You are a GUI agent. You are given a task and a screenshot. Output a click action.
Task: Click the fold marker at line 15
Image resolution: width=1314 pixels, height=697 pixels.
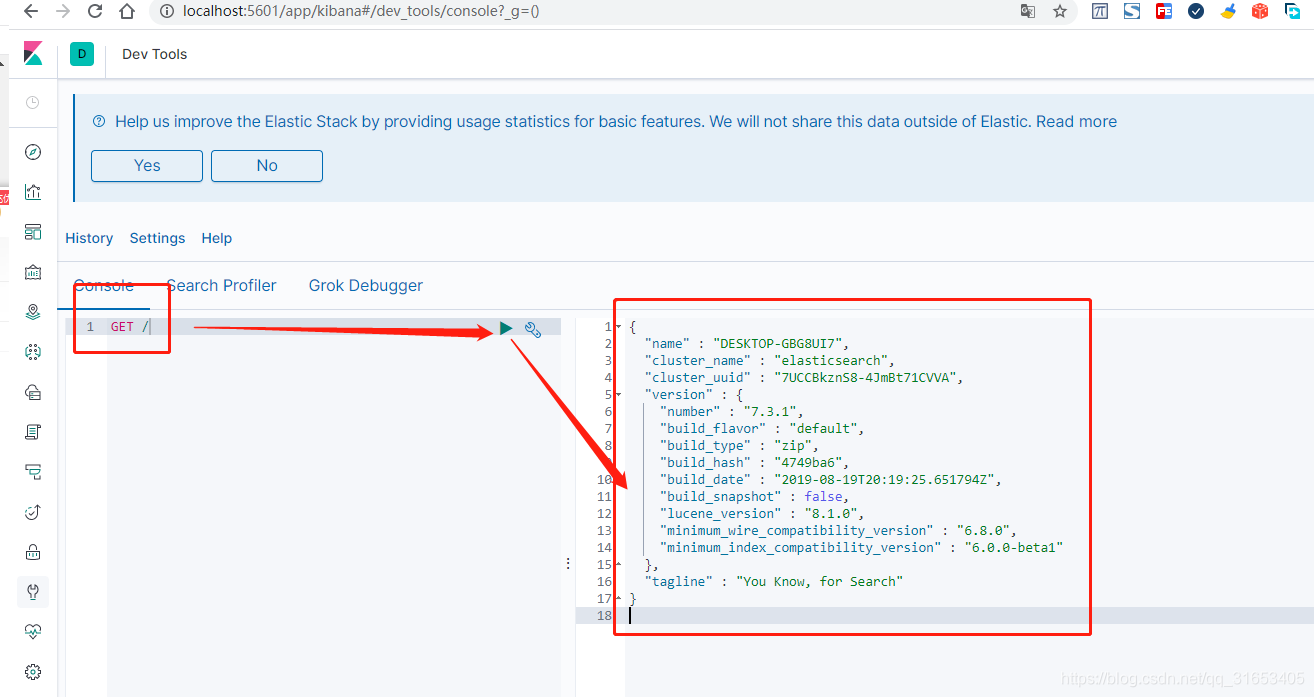click(x=618, y=565)
